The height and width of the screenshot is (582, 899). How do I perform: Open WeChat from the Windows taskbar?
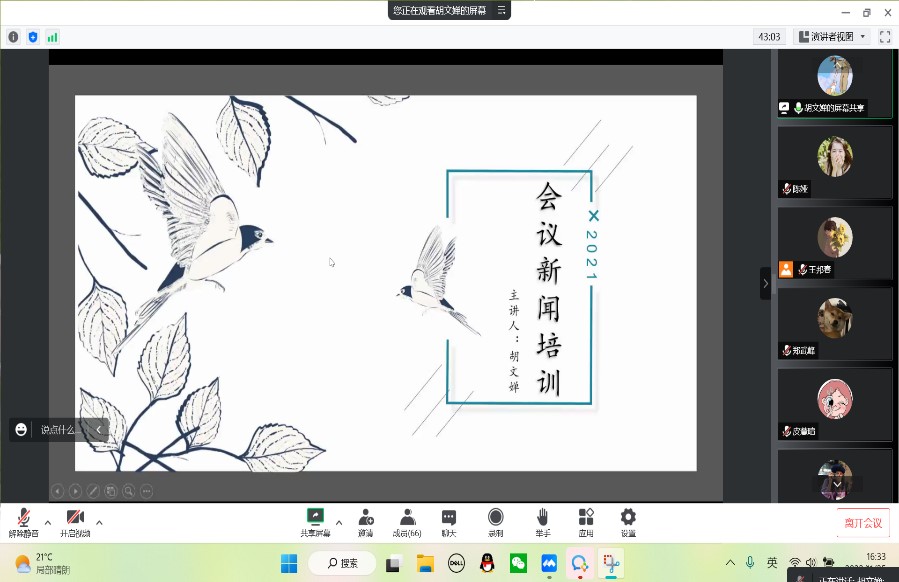pyautogui.click(x=518, y=563)
